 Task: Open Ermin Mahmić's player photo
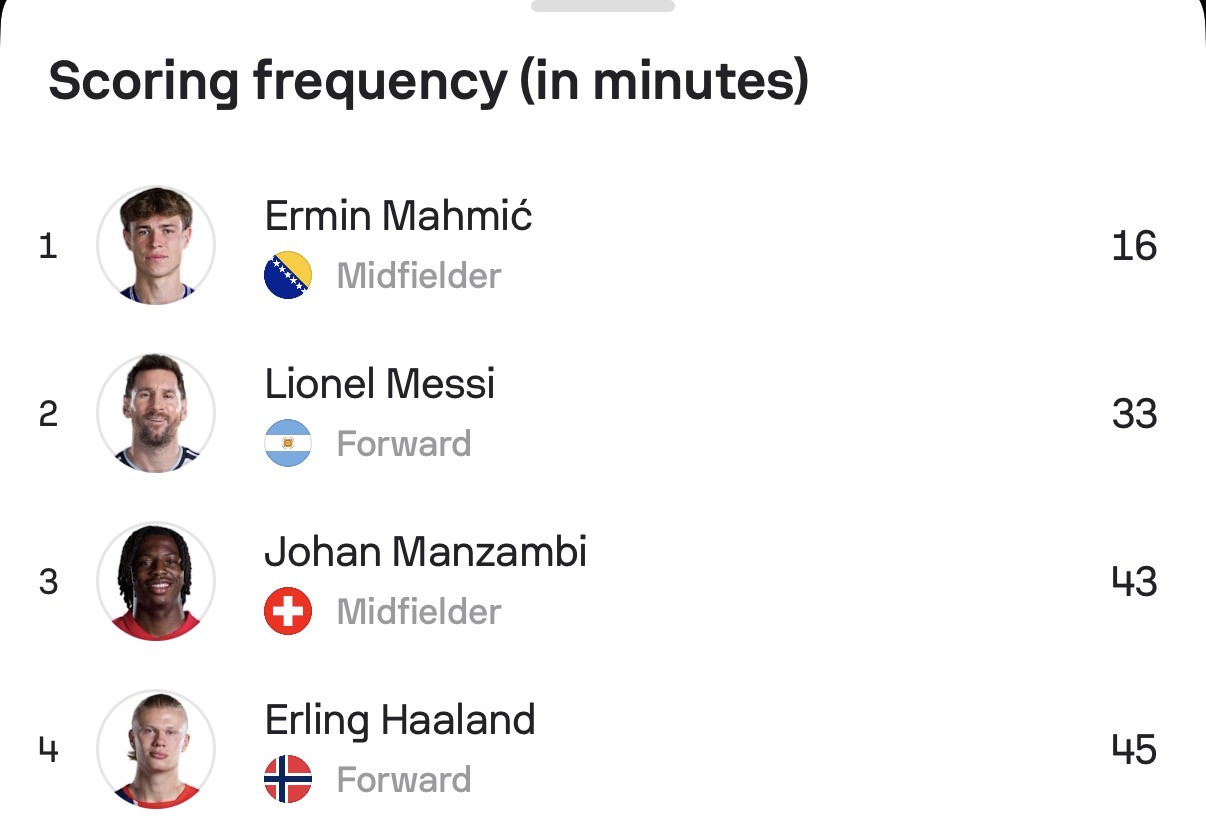point(156,245)
